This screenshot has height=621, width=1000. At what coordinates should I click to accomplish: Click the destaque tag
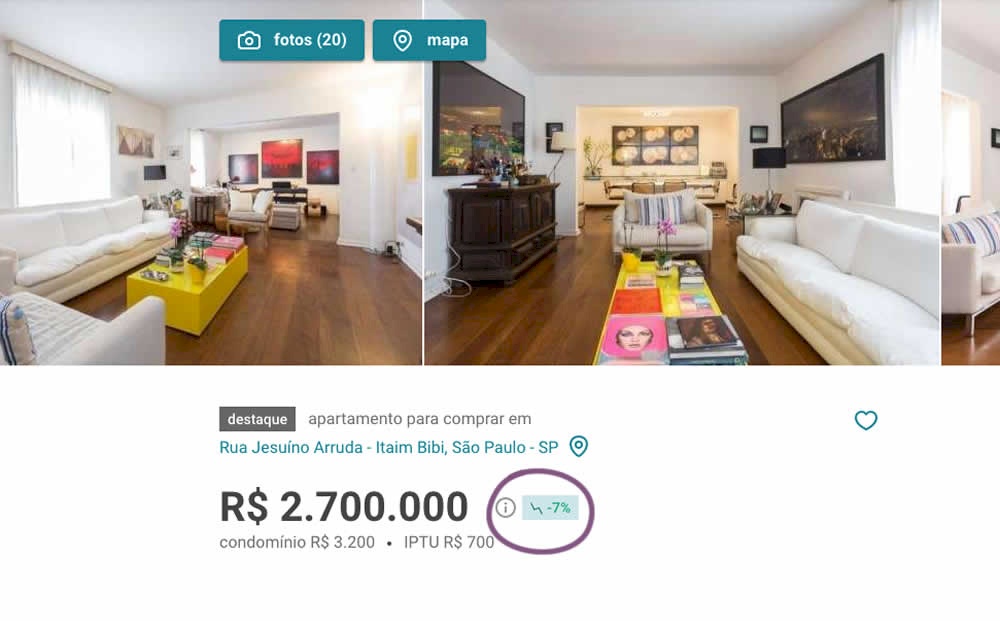point(257,419)
